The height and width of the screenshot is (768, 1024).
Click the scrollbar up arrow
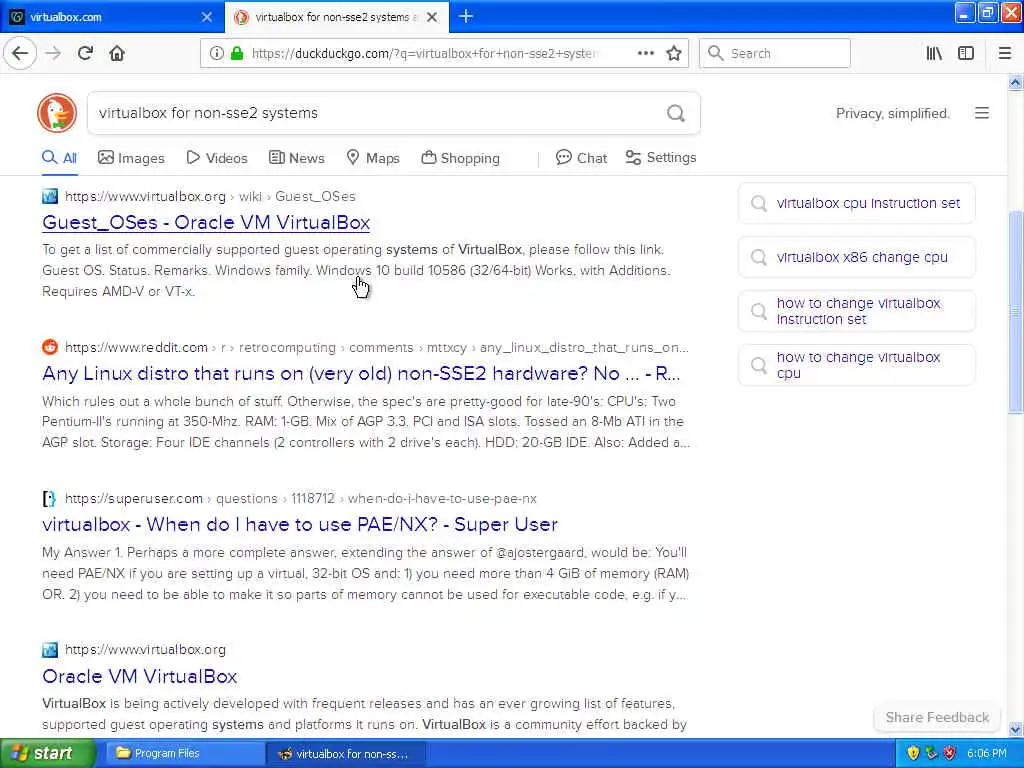tap(1015, 82)
